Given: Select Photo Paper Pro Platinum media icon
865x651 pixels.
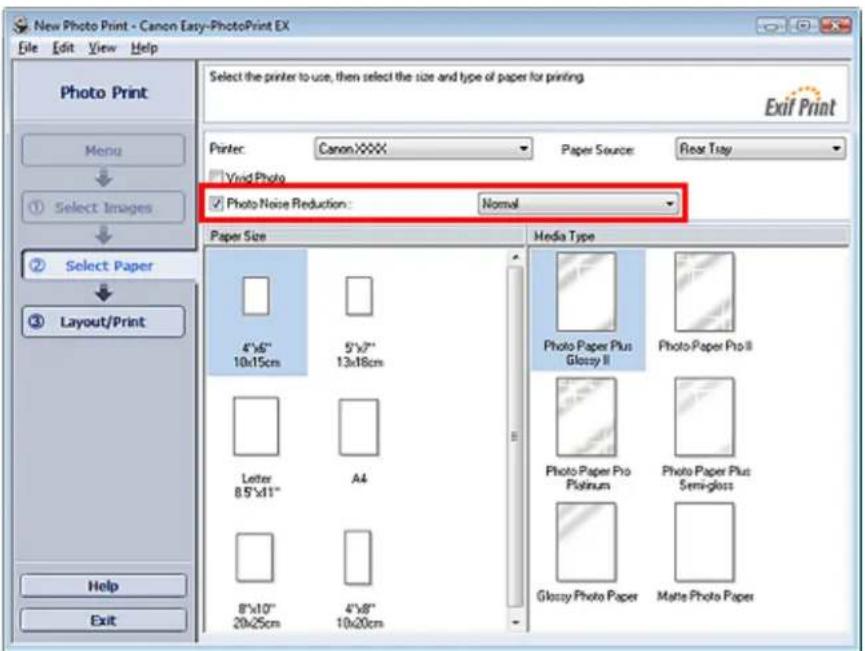Looking at the screenshot, I should click(586, 417).
